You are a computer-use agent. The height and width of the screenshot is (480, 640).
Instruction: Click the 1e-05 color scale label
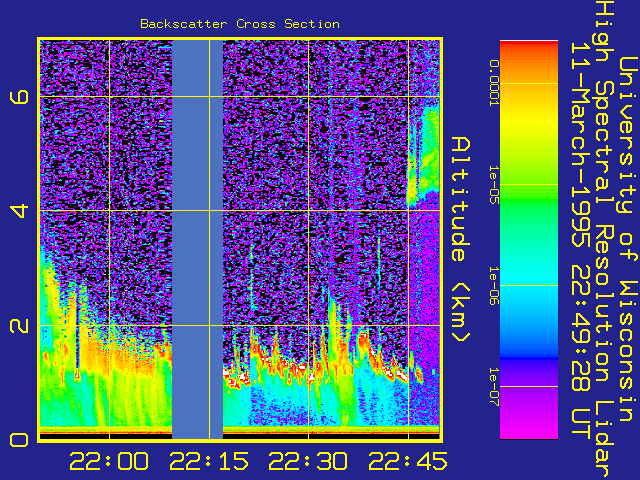(494, 184)
